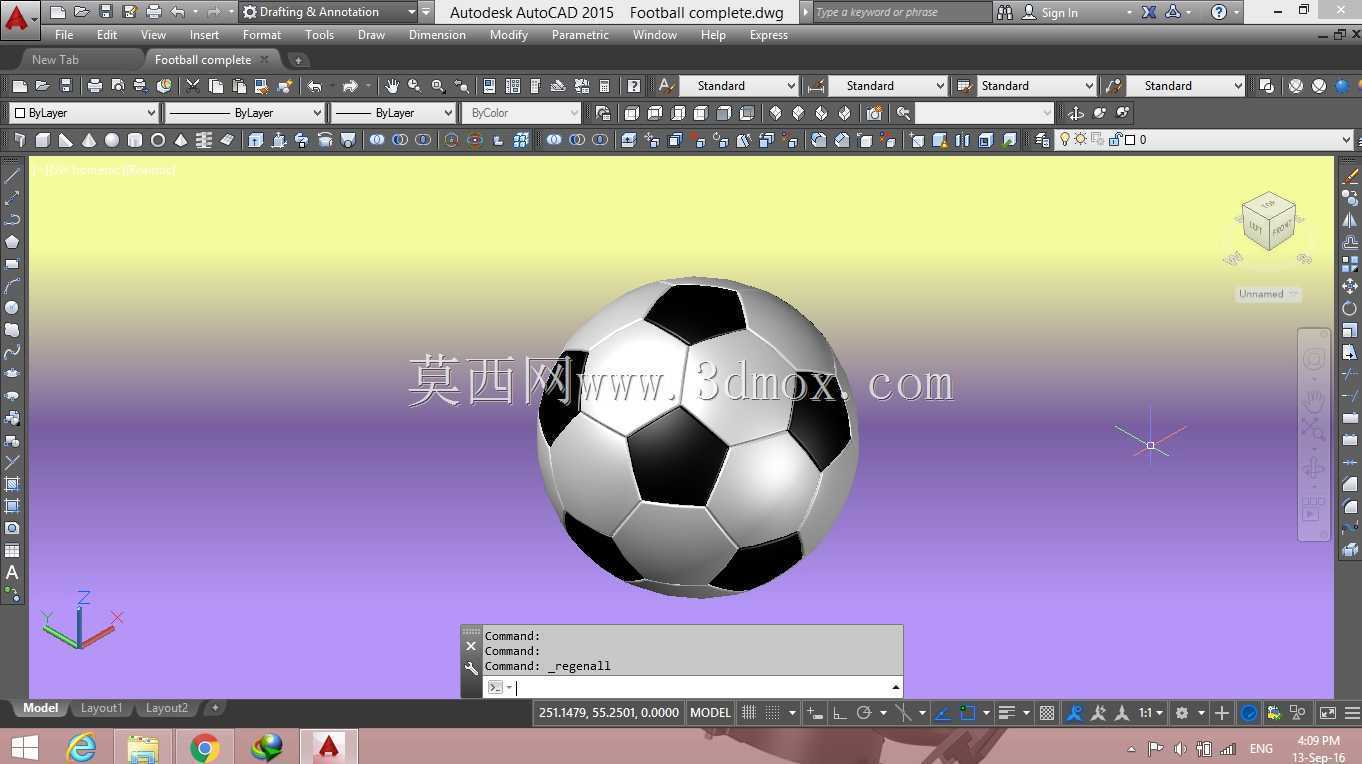
Task: Add a new layout with plus tab
Action: pos(214,708)
